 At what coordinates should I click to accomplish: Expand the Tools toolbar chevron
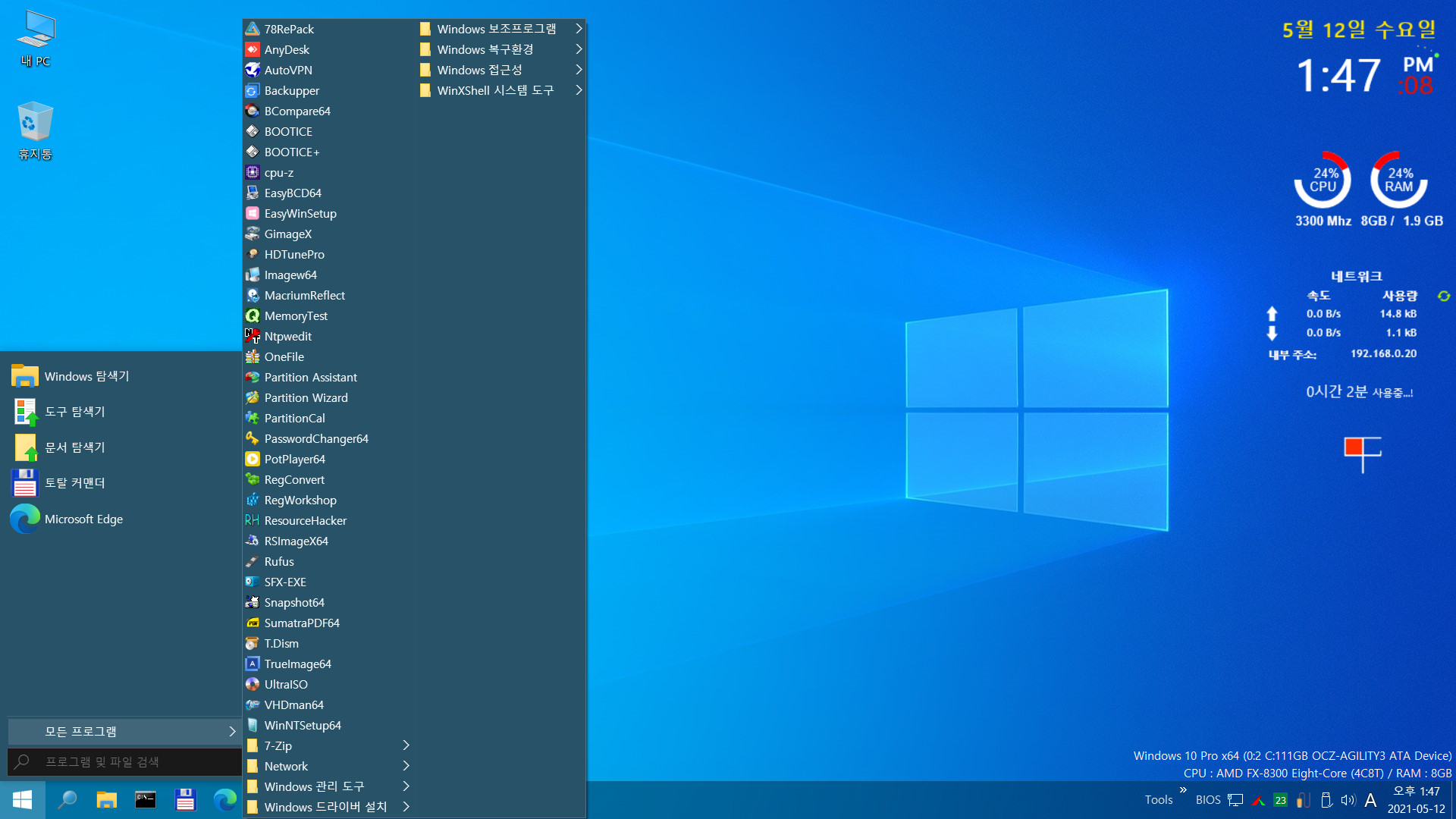(x=1183, y=790)
